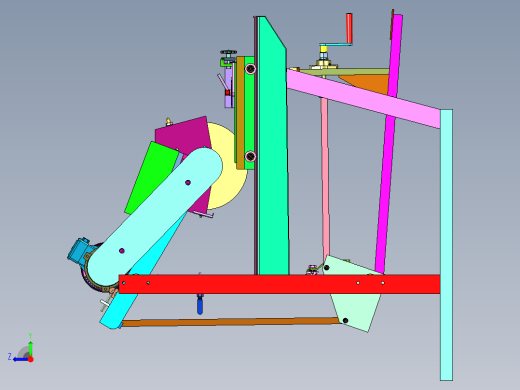Screen dimensions: 520x390
Task: Select the brass fitting atop the purple housing
Action: tap(168, 121)
